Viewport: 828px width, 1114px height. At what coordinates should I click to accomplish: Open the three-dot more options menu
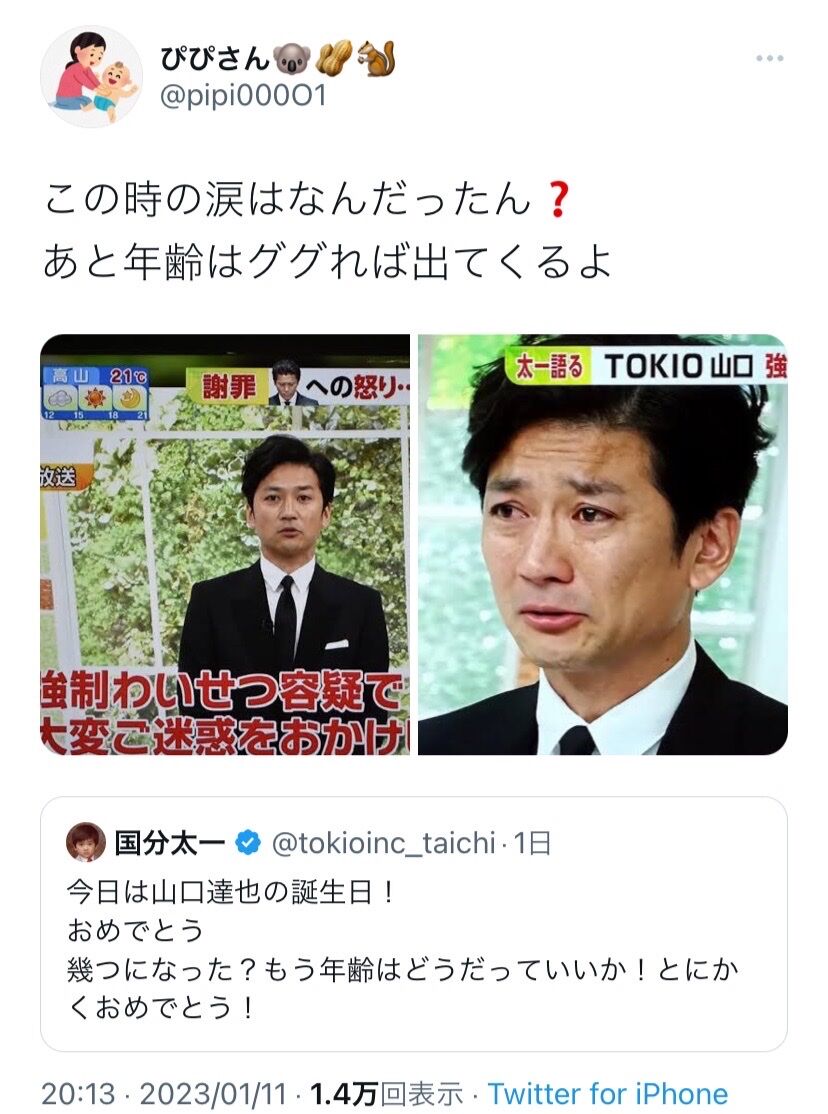[770, 58]
